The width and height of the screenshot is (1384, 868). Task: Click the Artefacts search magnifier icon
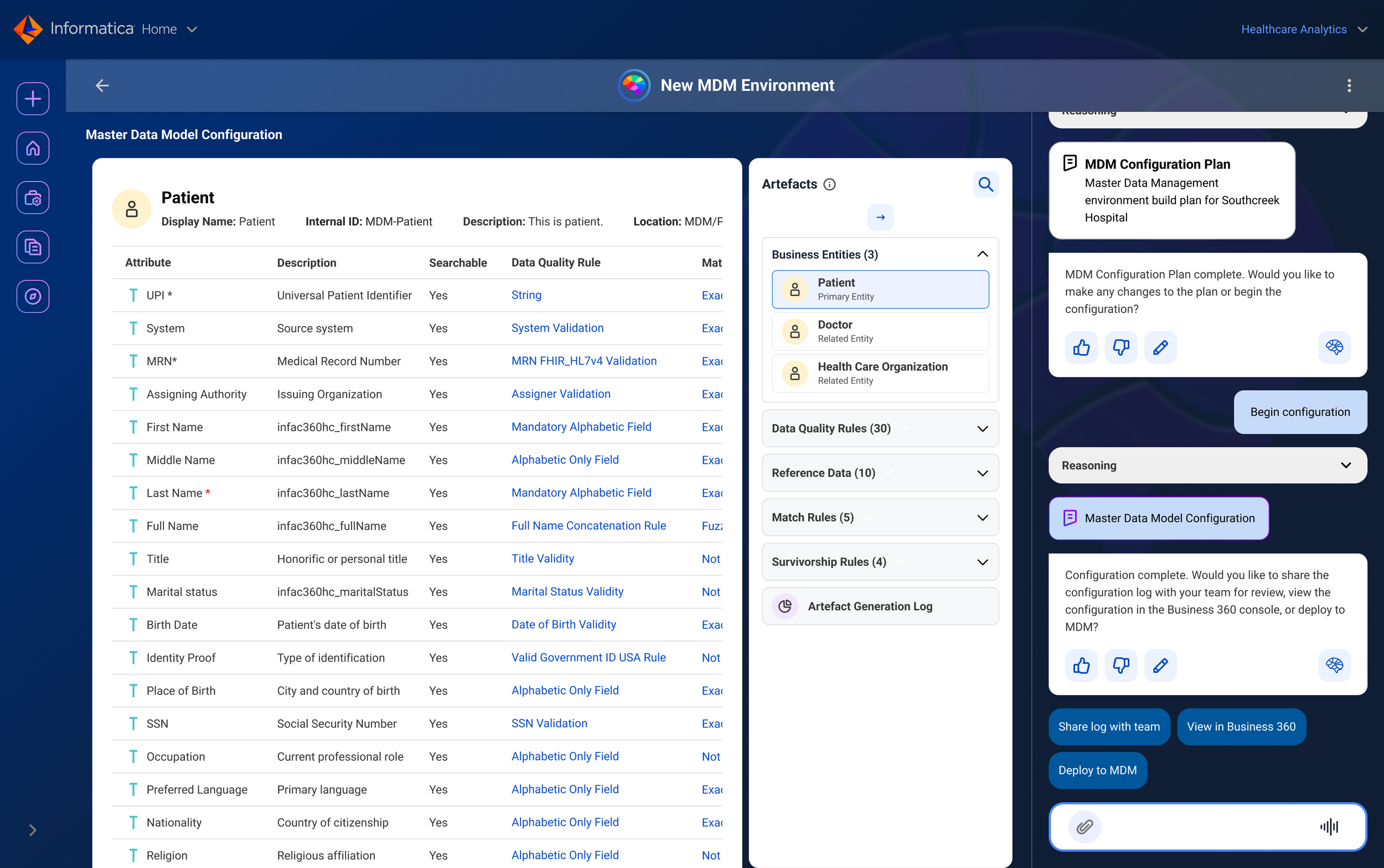985,184
